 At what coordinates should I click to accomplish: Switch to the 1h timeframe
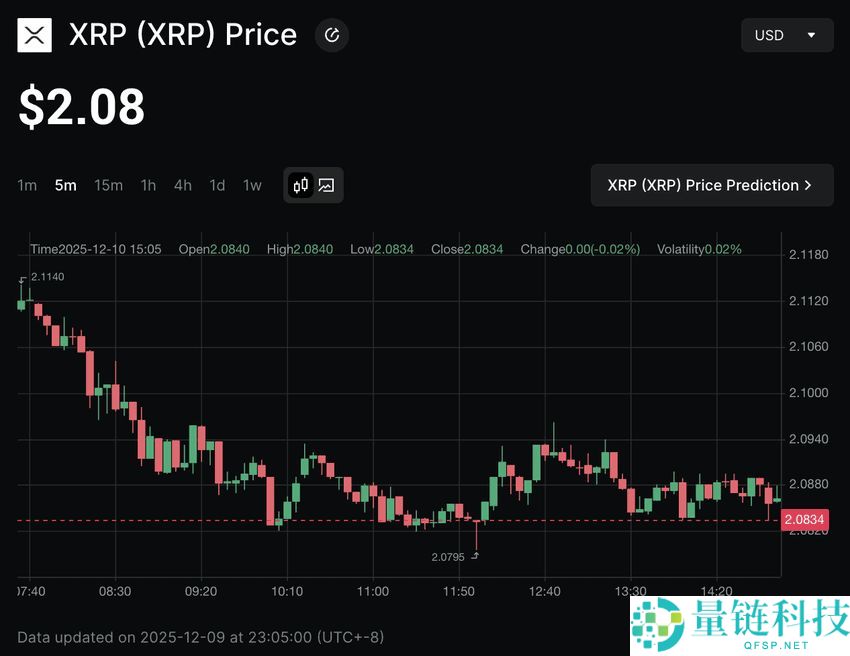click(148, 185)
